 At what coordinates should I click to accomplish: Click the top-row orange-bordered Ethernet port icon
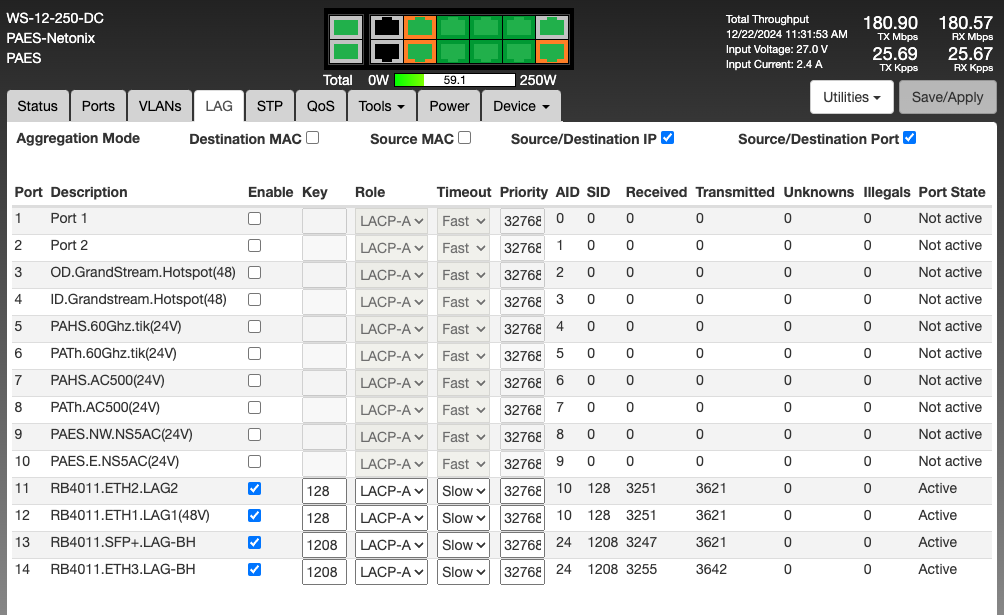point(419,27)
